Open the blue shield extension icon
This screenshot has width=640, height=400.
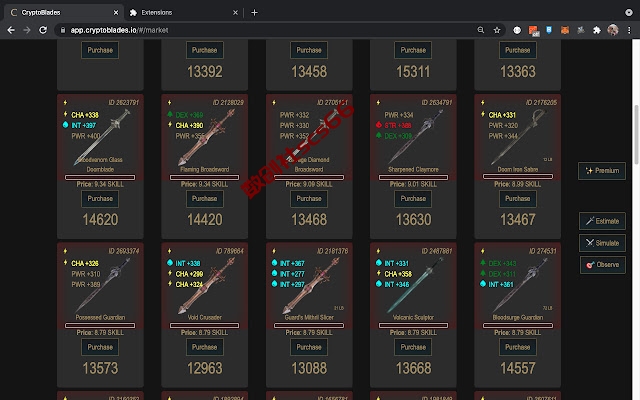549,30
